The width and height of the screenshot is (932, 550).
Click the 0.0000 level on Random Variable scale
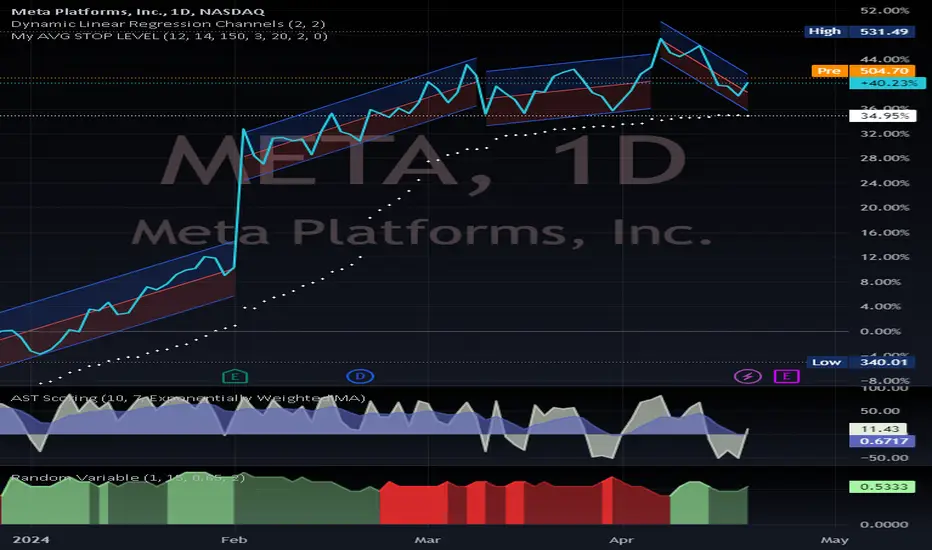pyautogui.click(x=884, y=524)
